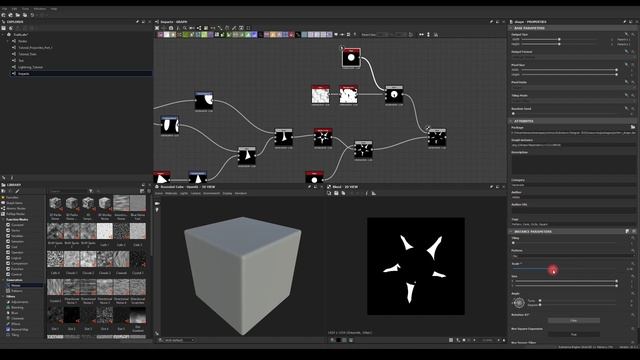Open the Tools menu
This screenshot has width=640, height=360.
[25, 9]
